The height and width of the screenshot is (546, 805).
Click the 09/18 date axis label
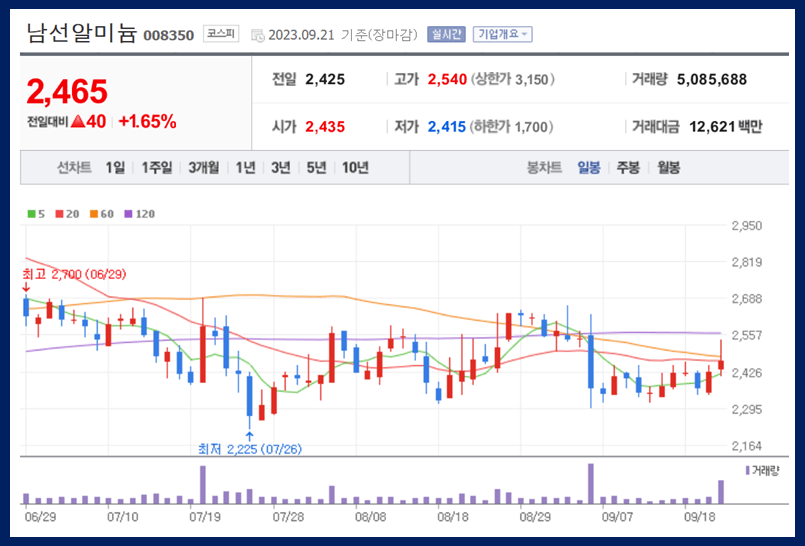point(700,517)
